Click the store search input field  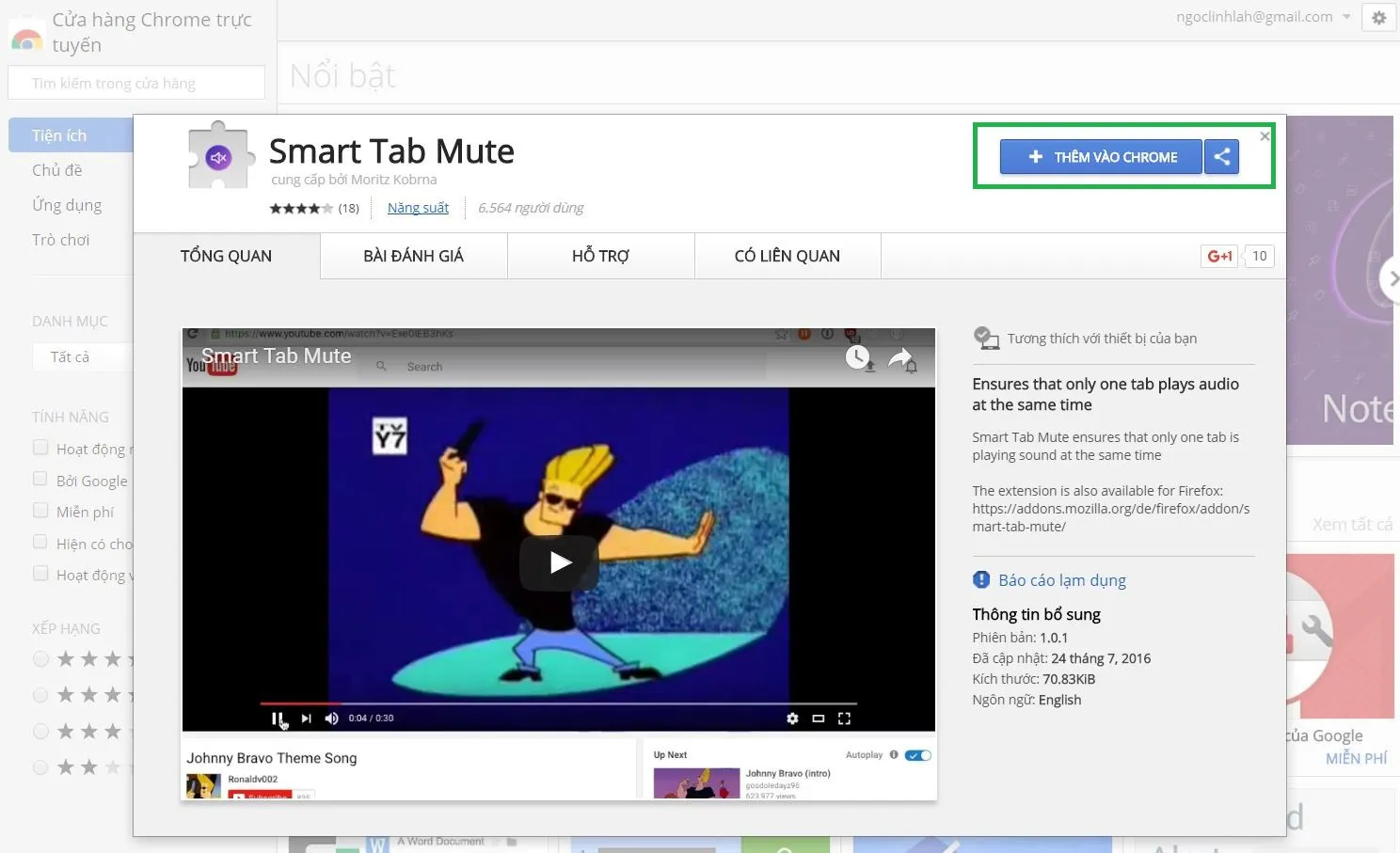[x=136, y=83]
